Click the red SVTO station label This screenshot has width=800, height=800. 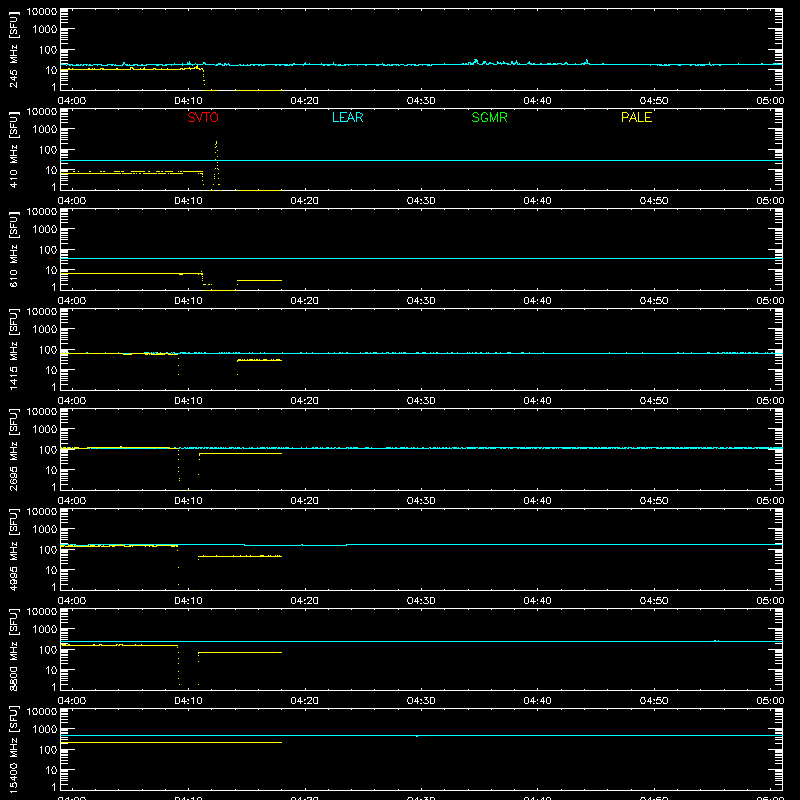coord(203,117)
